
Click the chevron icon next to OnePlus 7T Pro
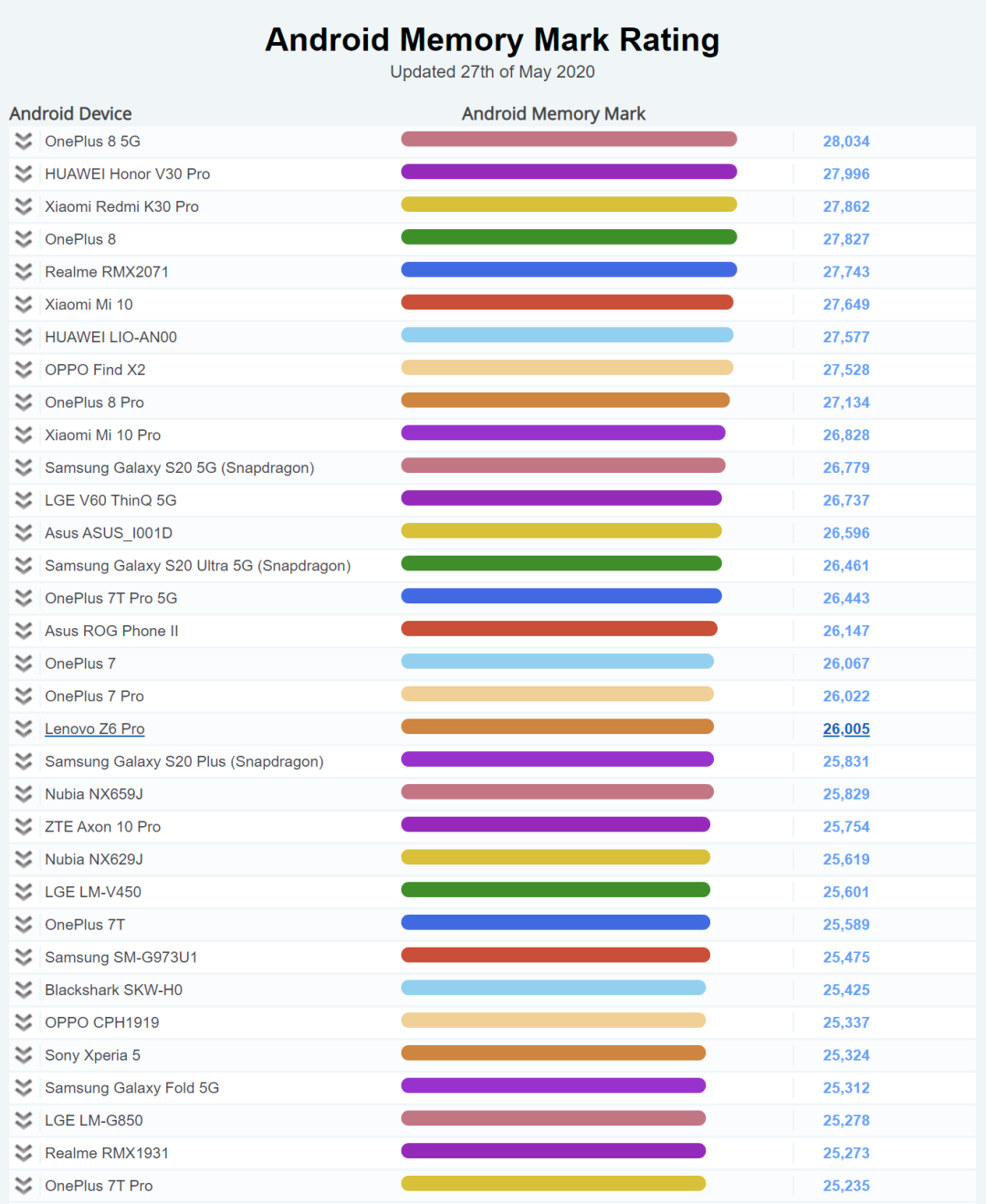point(24,1186)
